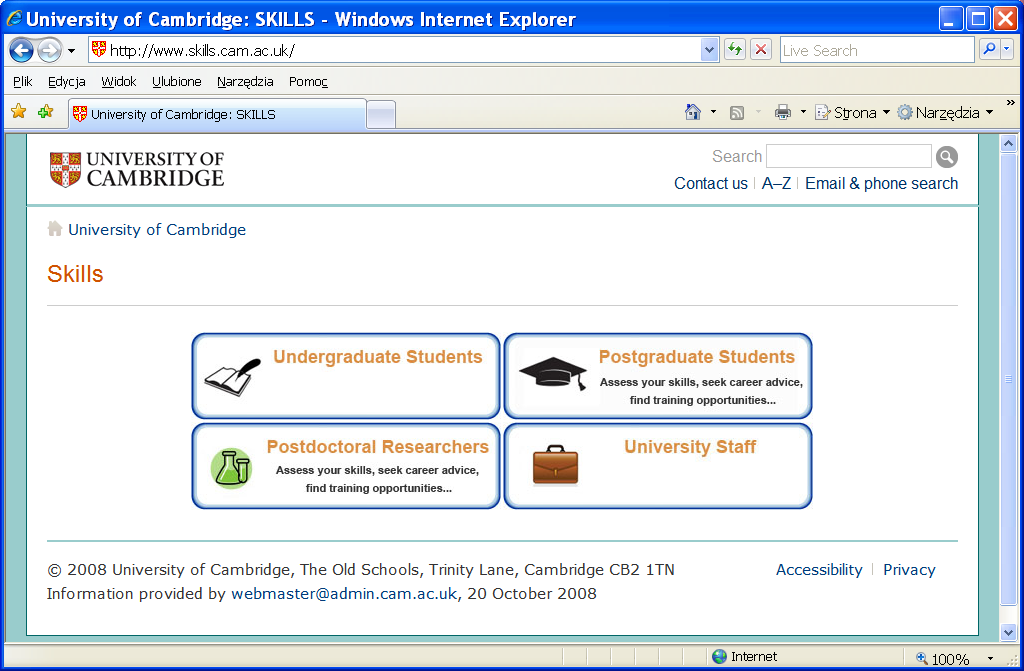Click the Live Search magnifier button
The width and height of the screenshot is (1024, 671).
coord(989,50)
